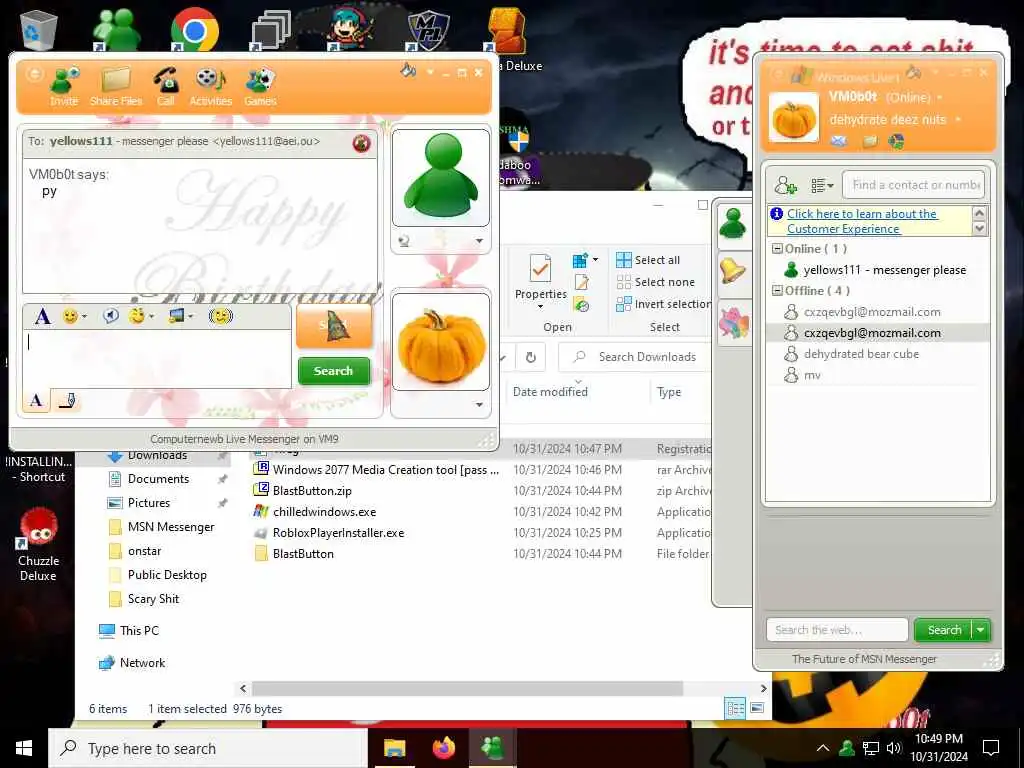Click yellows111's green display picture
The width and height of the screenshot is (1024, 768).
(441, 178)
